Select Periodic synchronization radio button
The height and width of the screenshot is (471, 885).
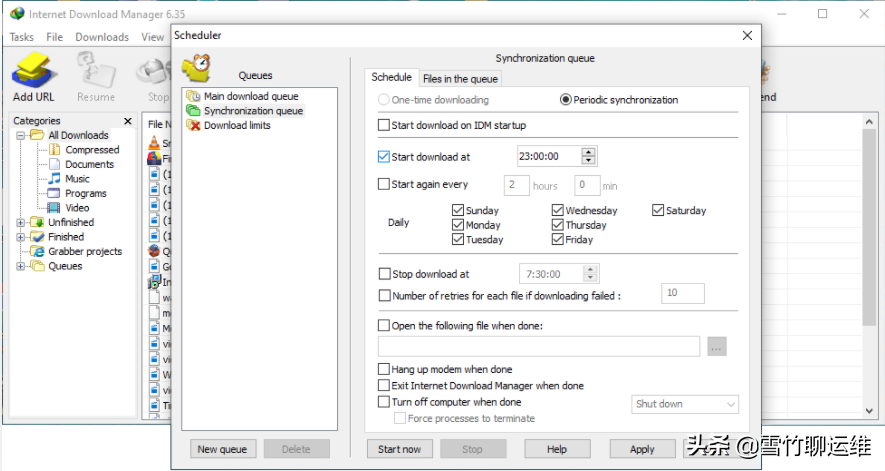(x=566, y=100)
